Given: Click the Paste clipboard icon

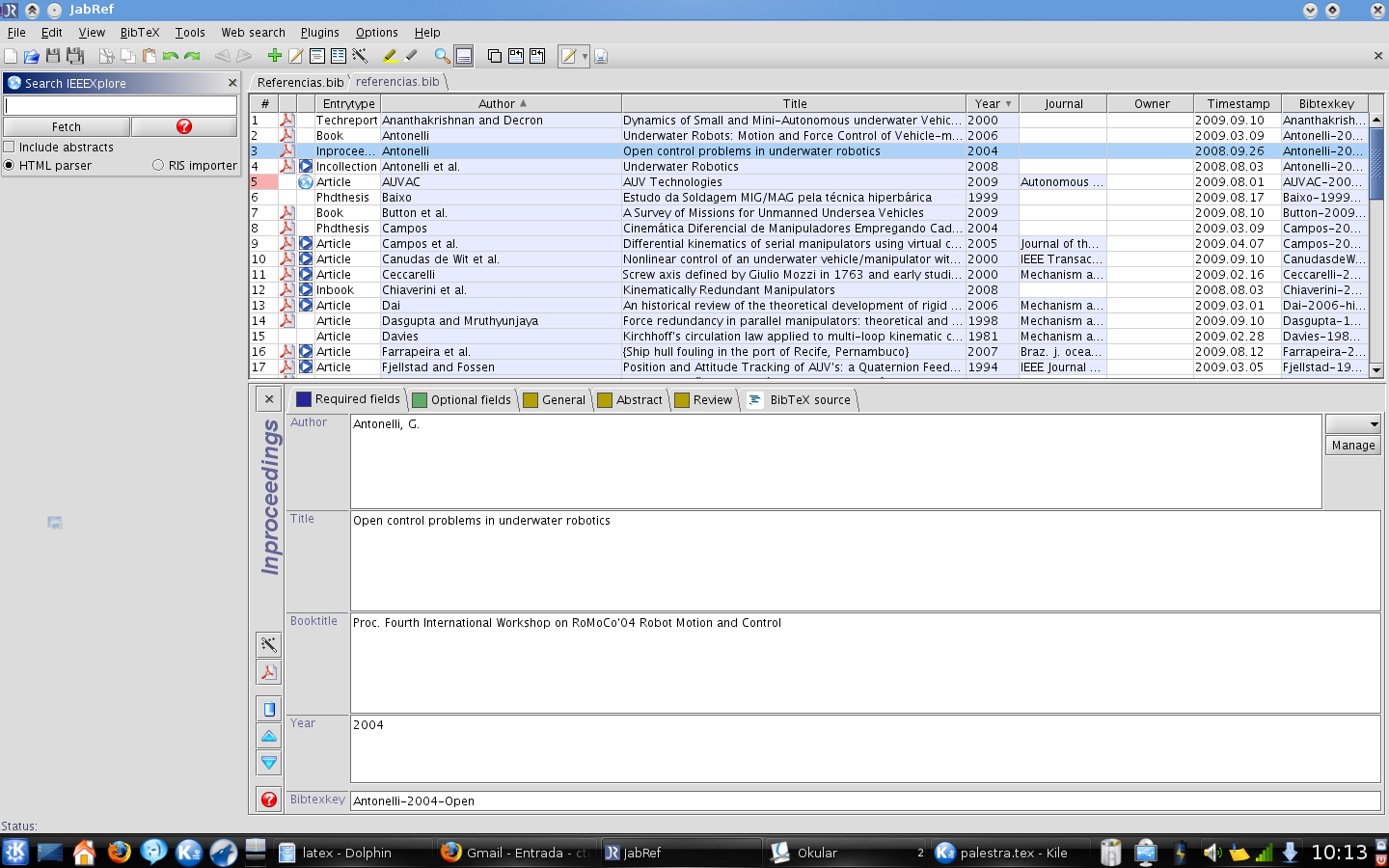Looking at the screenshot, I should coord(149,56).
